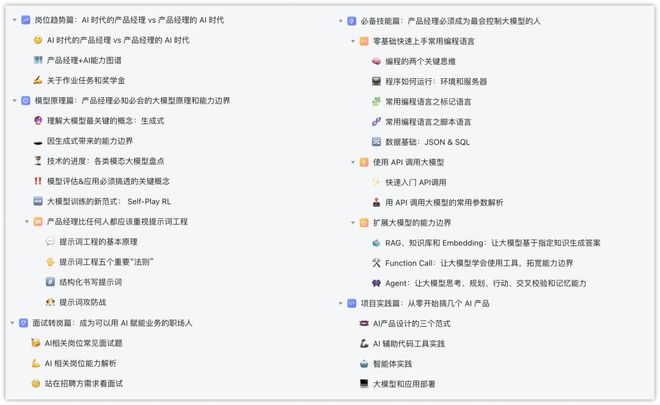The image size is (660, 405).
Task: Collapse the 产品经理比任何人都应该重视提示词工程 arrow
Action: 27,221
